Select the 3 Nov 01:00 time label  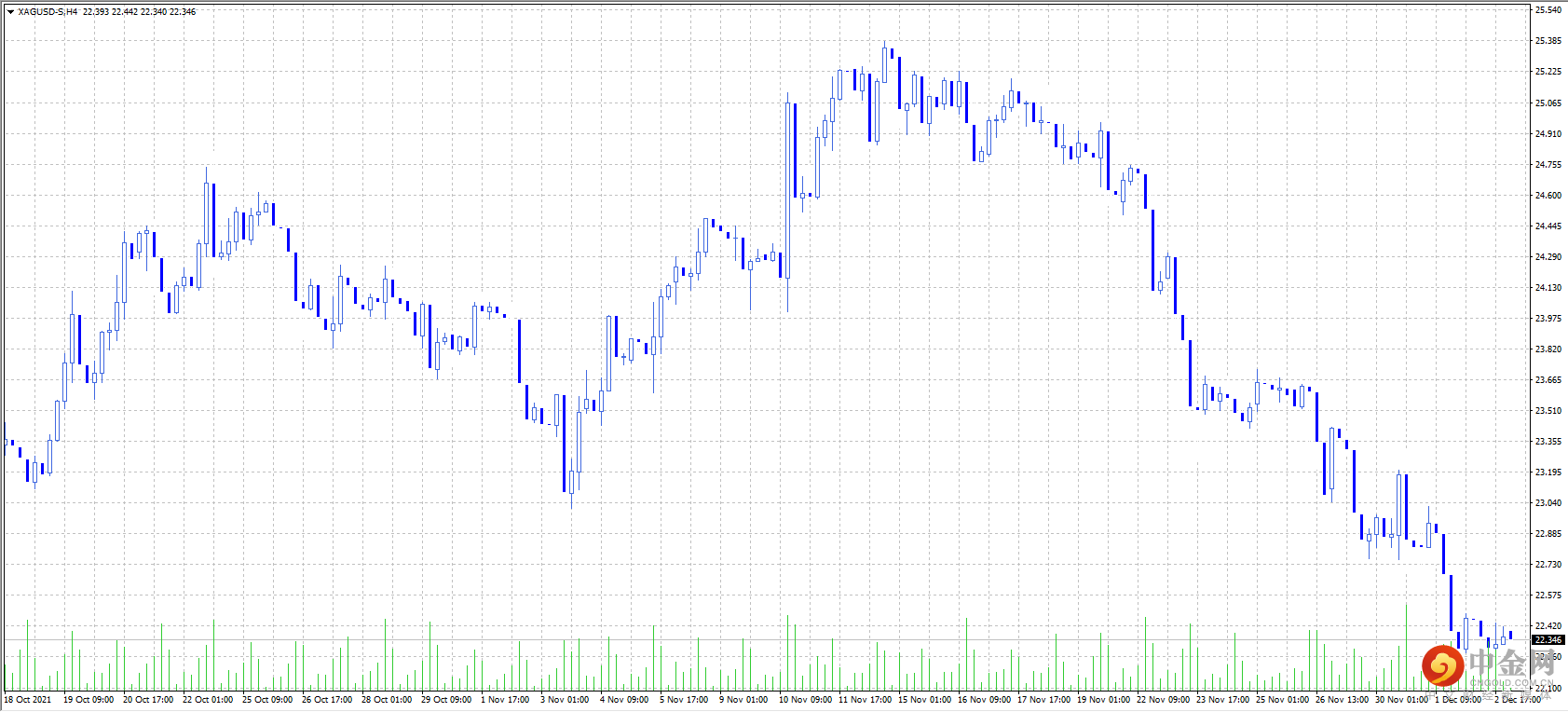565,700
